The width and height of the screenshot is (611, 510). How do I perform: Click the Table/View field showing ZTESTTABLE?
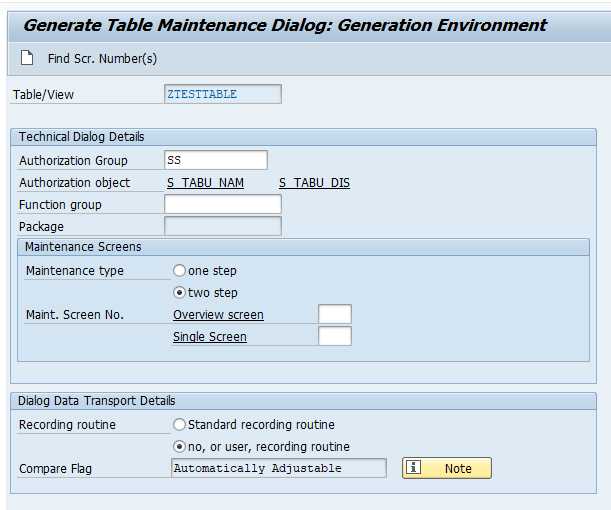click(223, 94)
